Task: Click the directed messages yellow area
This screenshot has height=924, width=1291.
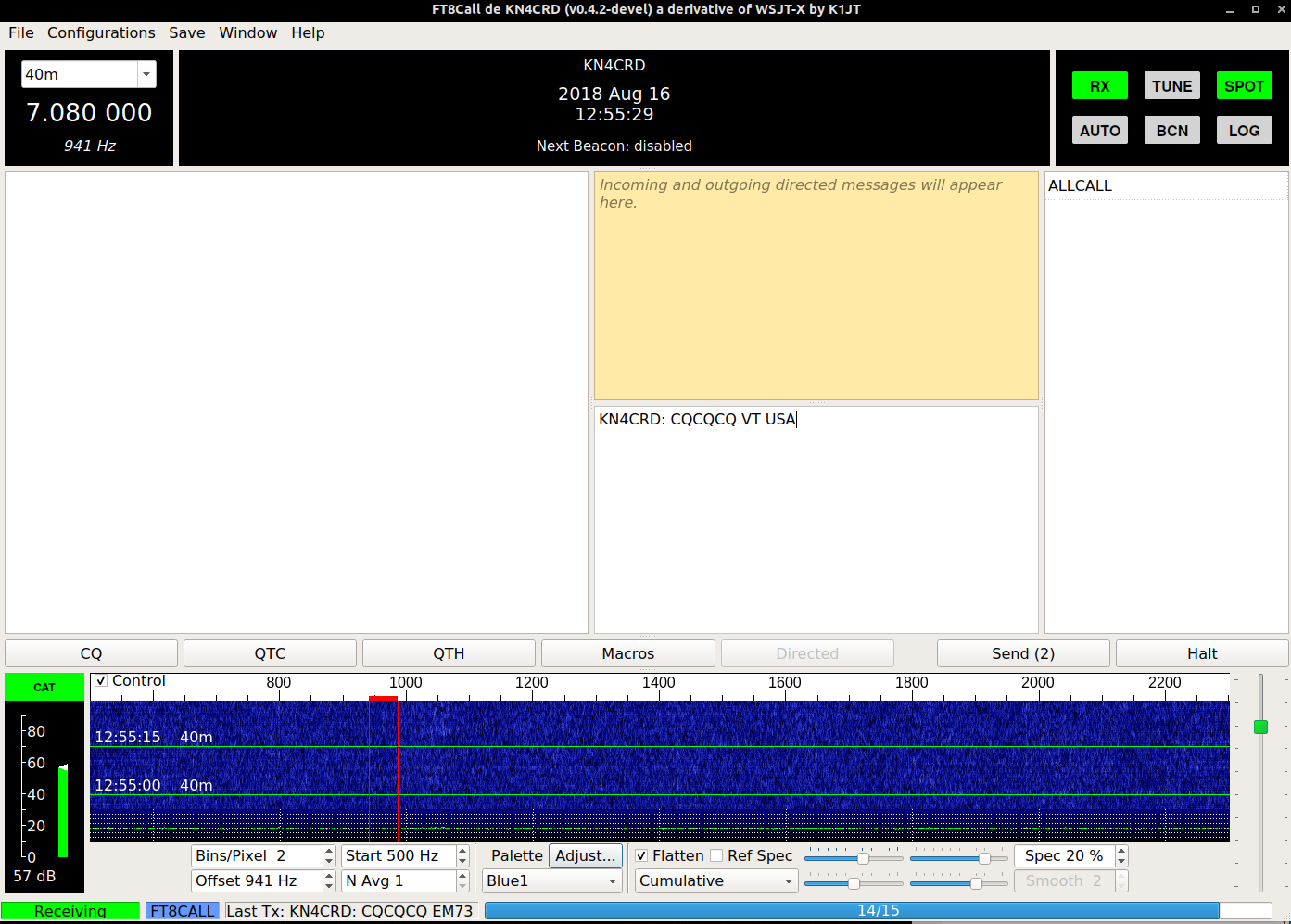Action: click(x=816, y=285)
